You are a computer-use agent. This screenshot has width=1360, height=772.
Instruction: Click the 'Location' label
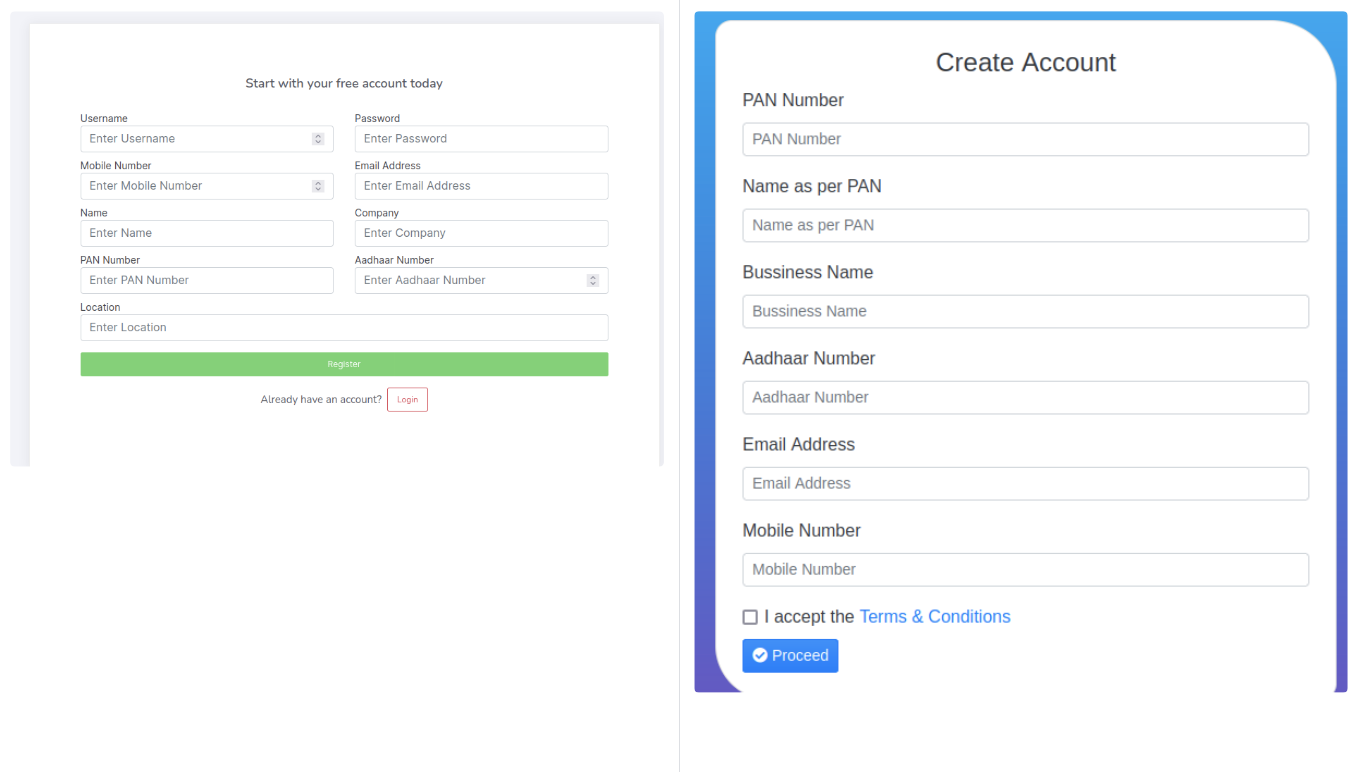100,307
